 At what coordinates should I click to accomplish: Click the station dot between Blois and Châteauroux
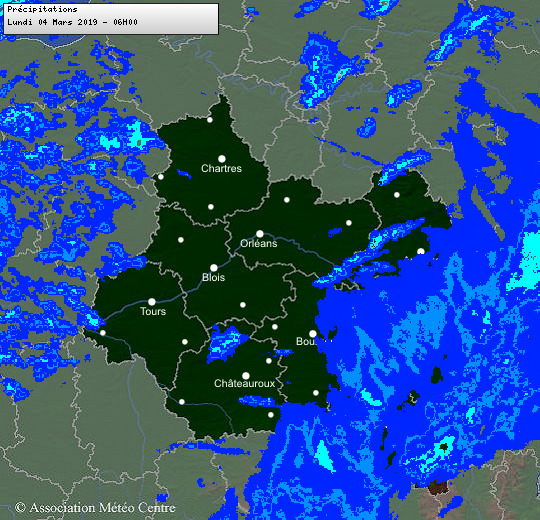pyautogui.click(x=243, y=305)
